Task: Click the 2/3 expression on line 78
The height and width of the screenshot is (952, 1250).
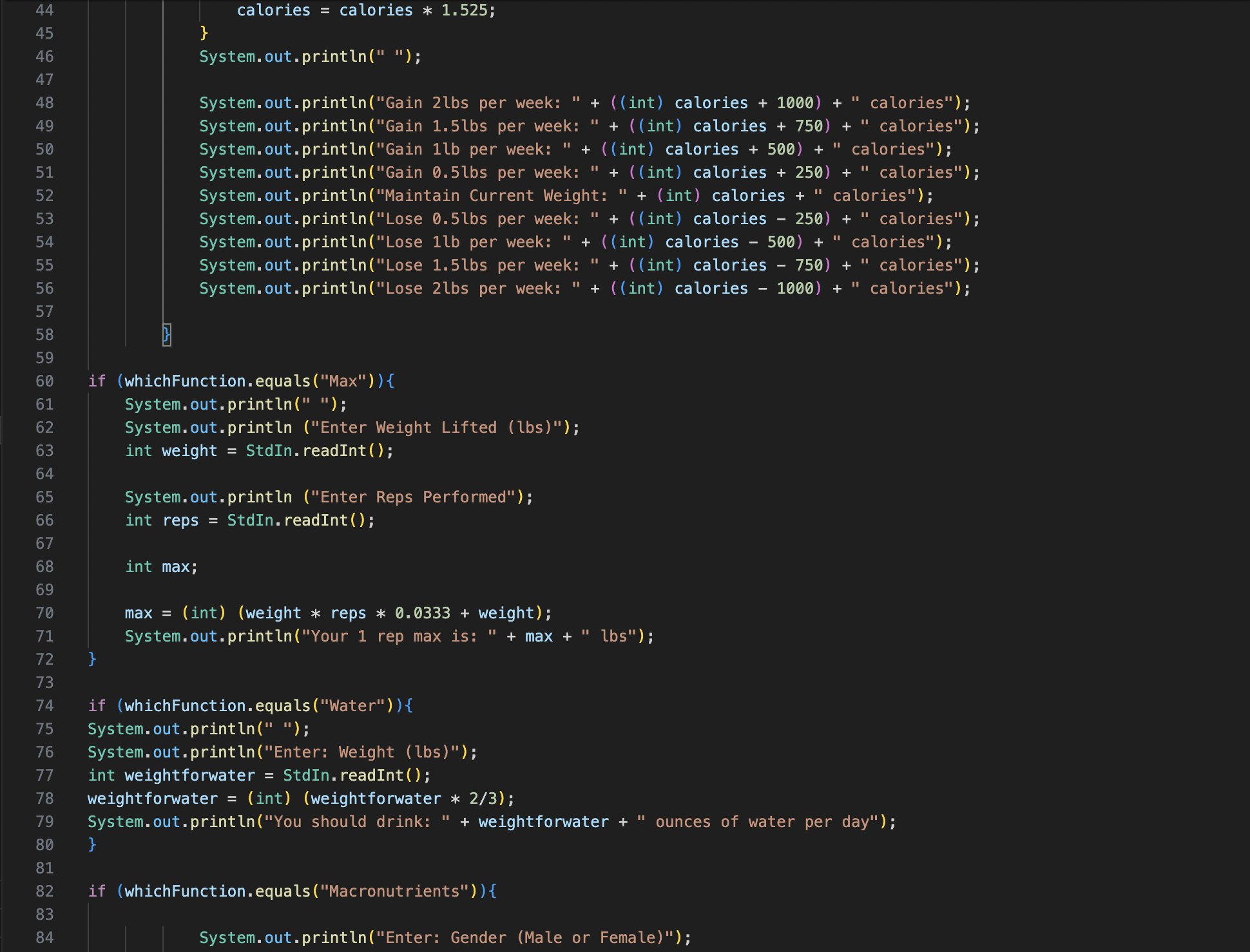Action: pos(483,798)
